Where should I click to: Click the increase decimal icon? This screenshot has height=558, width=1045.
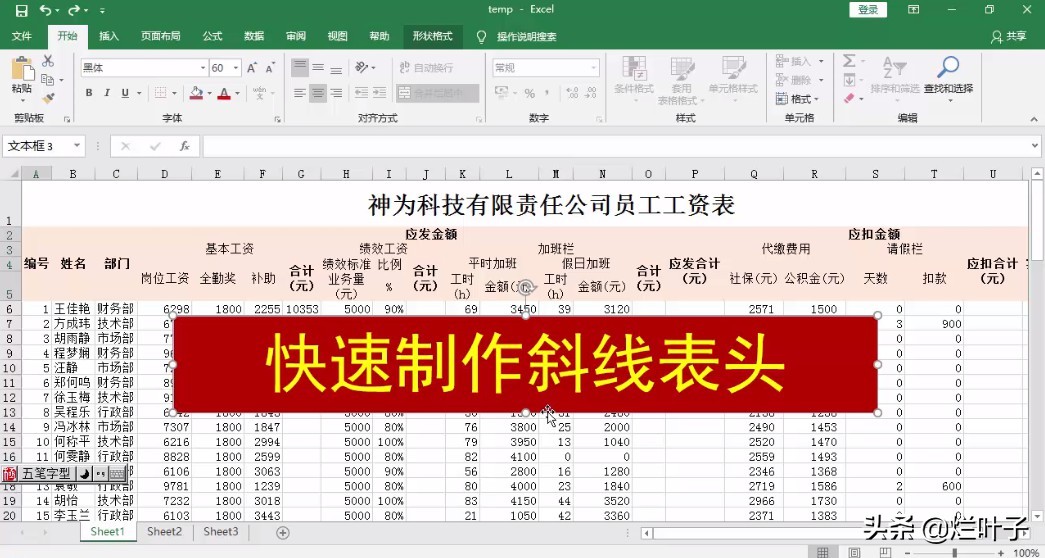pyautogui.click(x=570, y=93)
